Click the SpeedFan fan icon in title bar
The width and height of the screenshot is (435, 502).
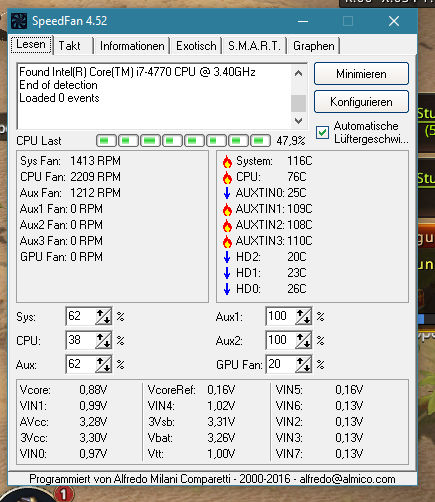click(x=19, y=21)
